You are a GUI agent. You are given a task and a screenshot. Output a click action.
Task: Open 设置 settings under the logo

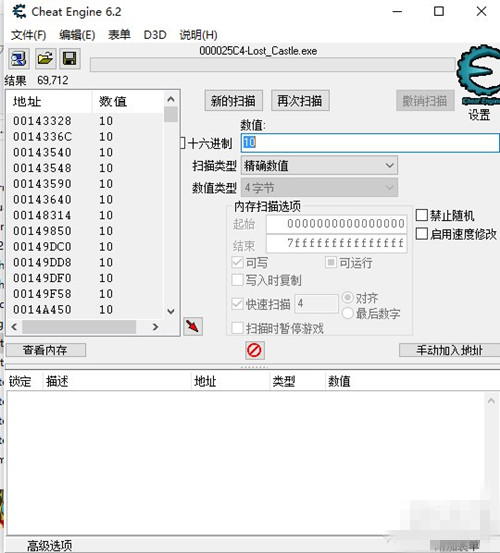[480, 114]
